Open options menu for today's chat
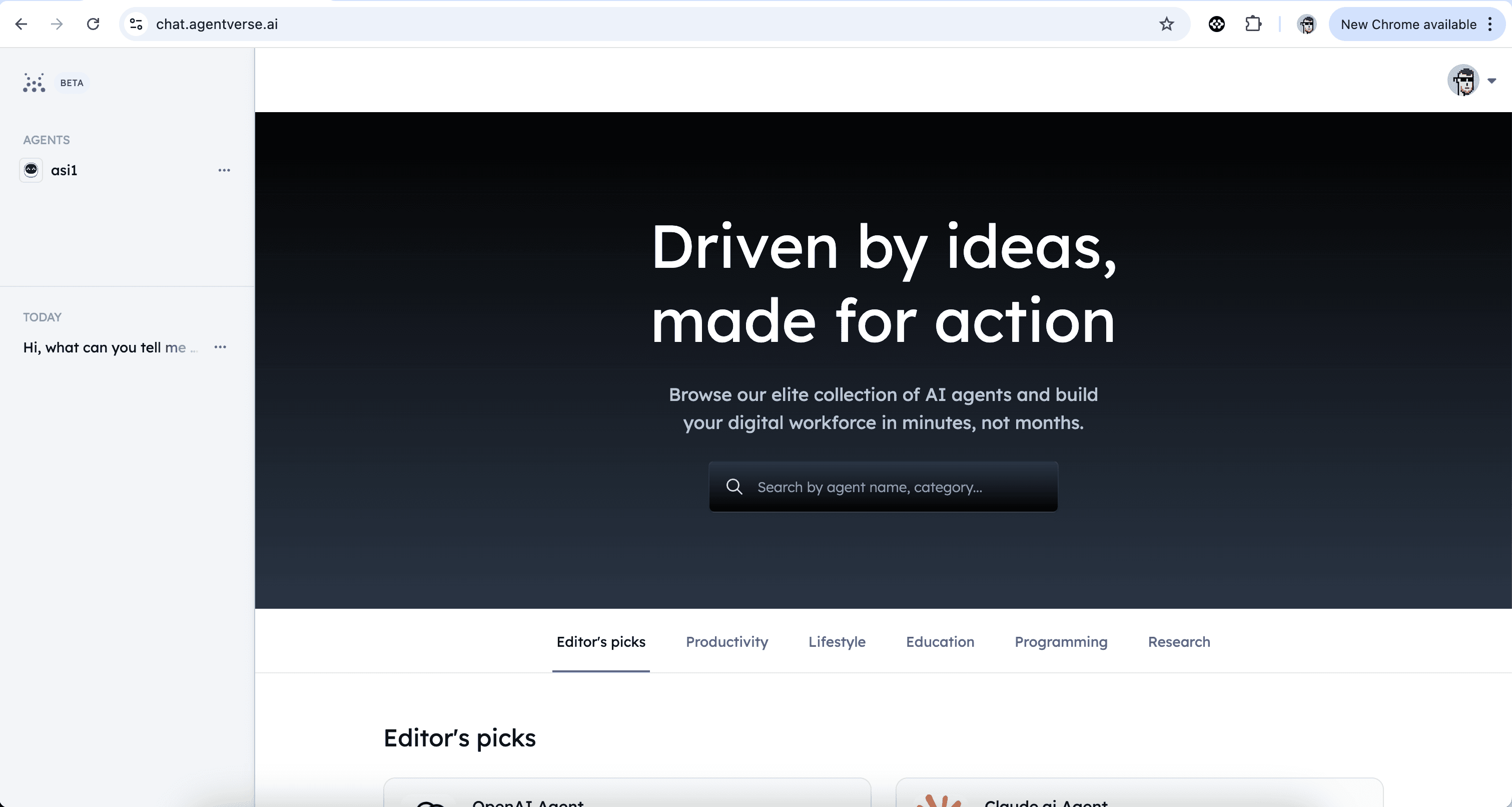Screen dimensions: 1512x807 pos(220,347)
